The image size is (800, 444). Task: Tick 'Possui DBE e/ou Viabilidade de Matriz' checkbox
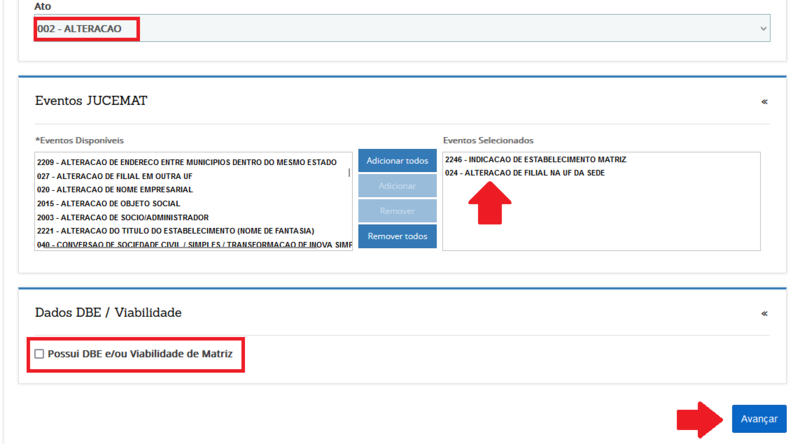(40, 354)
